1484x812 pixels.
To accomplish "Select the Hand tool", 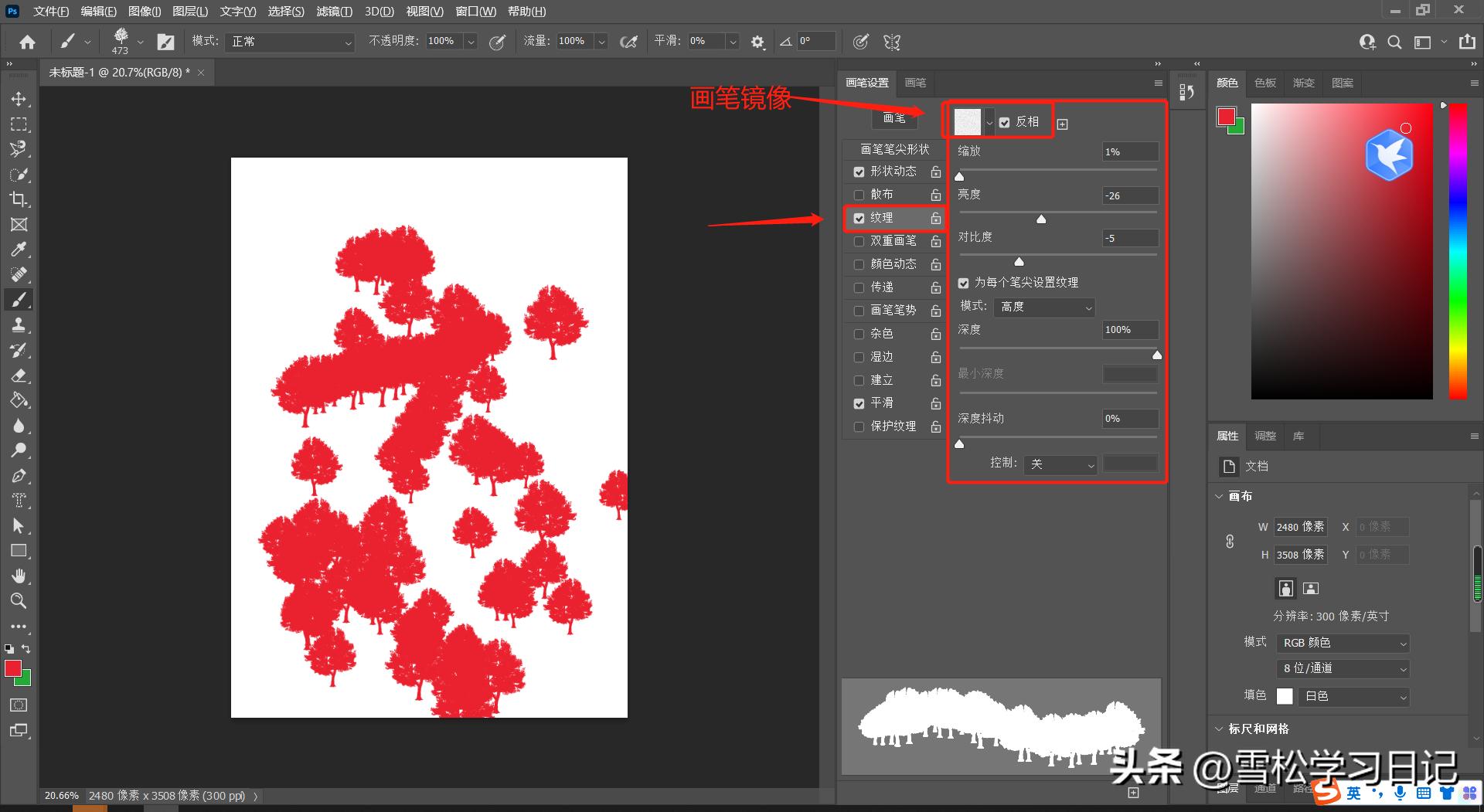I will (19, 576).
